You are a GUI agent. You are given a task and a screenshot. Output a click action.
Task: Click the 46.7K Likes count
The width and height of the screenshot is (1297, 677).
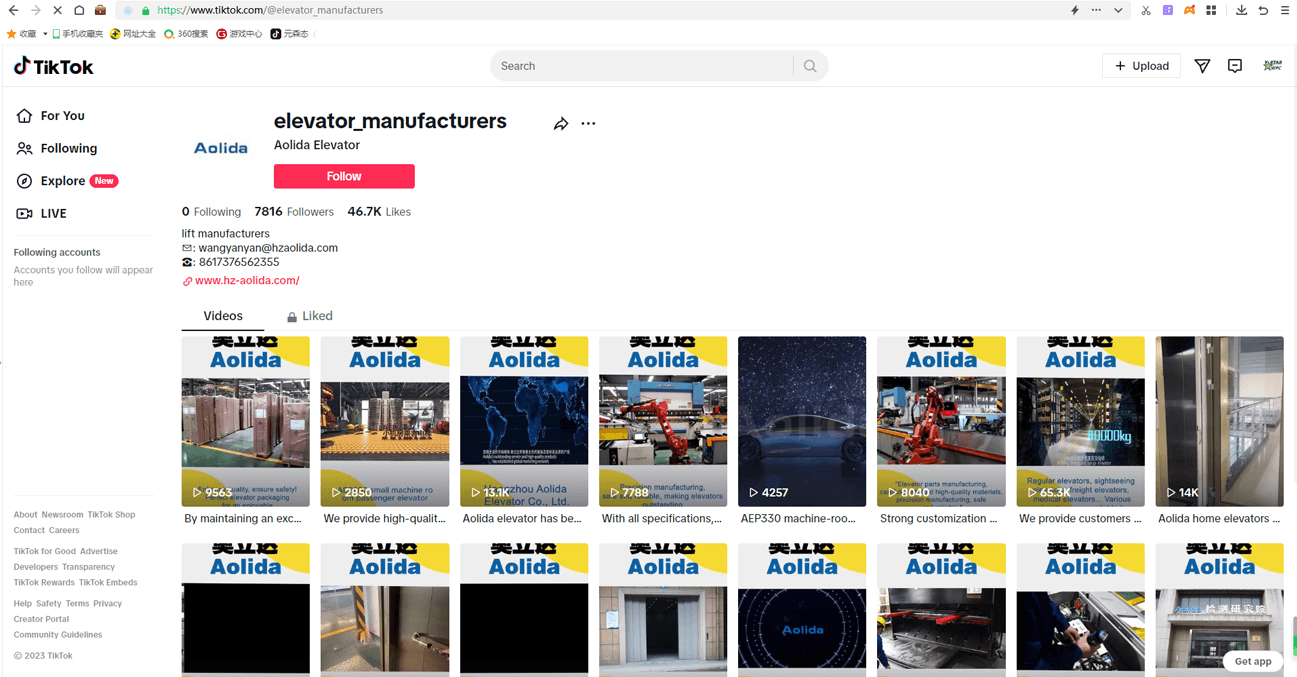pyautogui.click(x=379, y=212)
